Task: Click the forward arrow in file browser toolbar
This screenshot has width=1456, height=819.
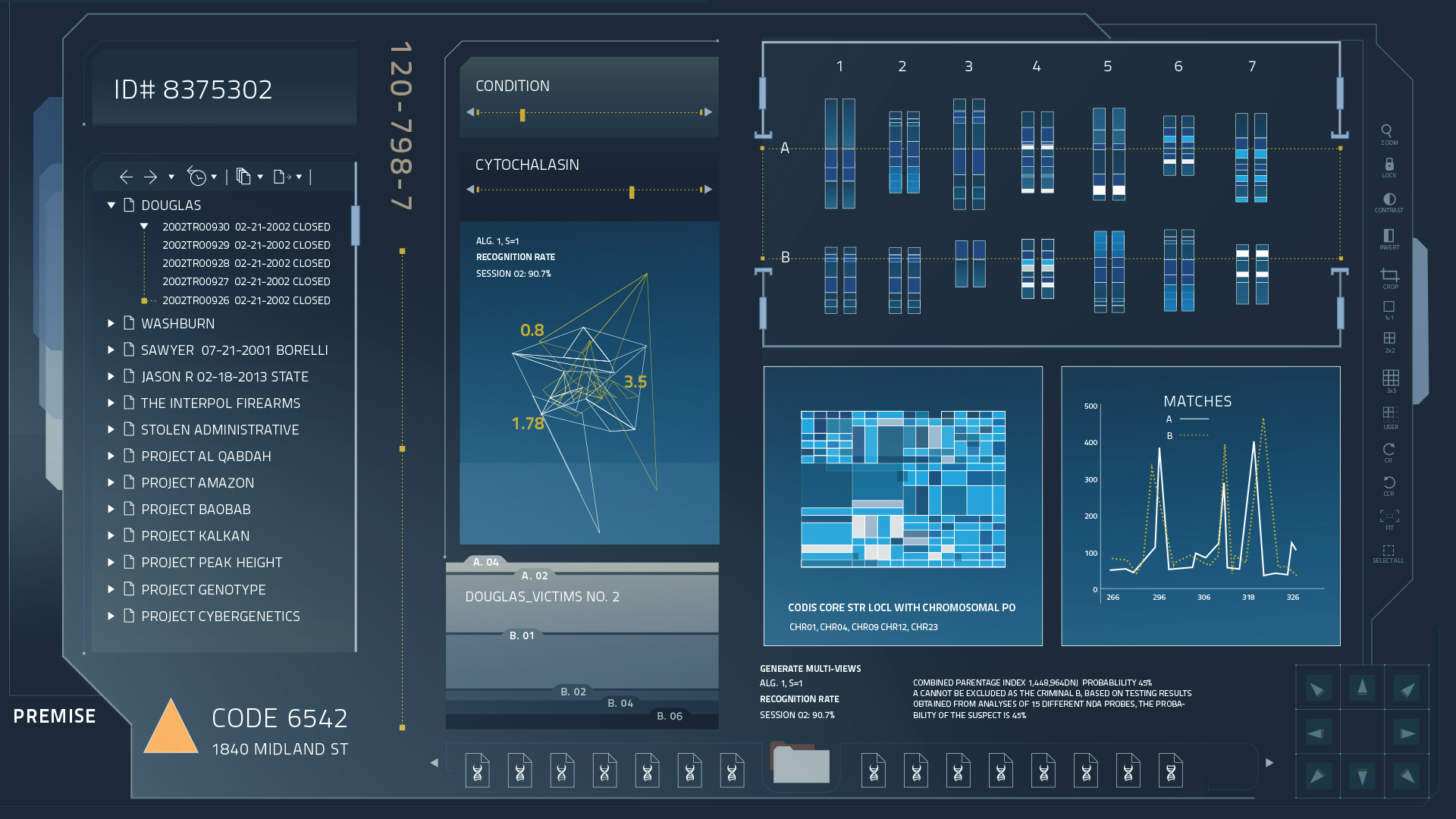Action: click(150, 177)
